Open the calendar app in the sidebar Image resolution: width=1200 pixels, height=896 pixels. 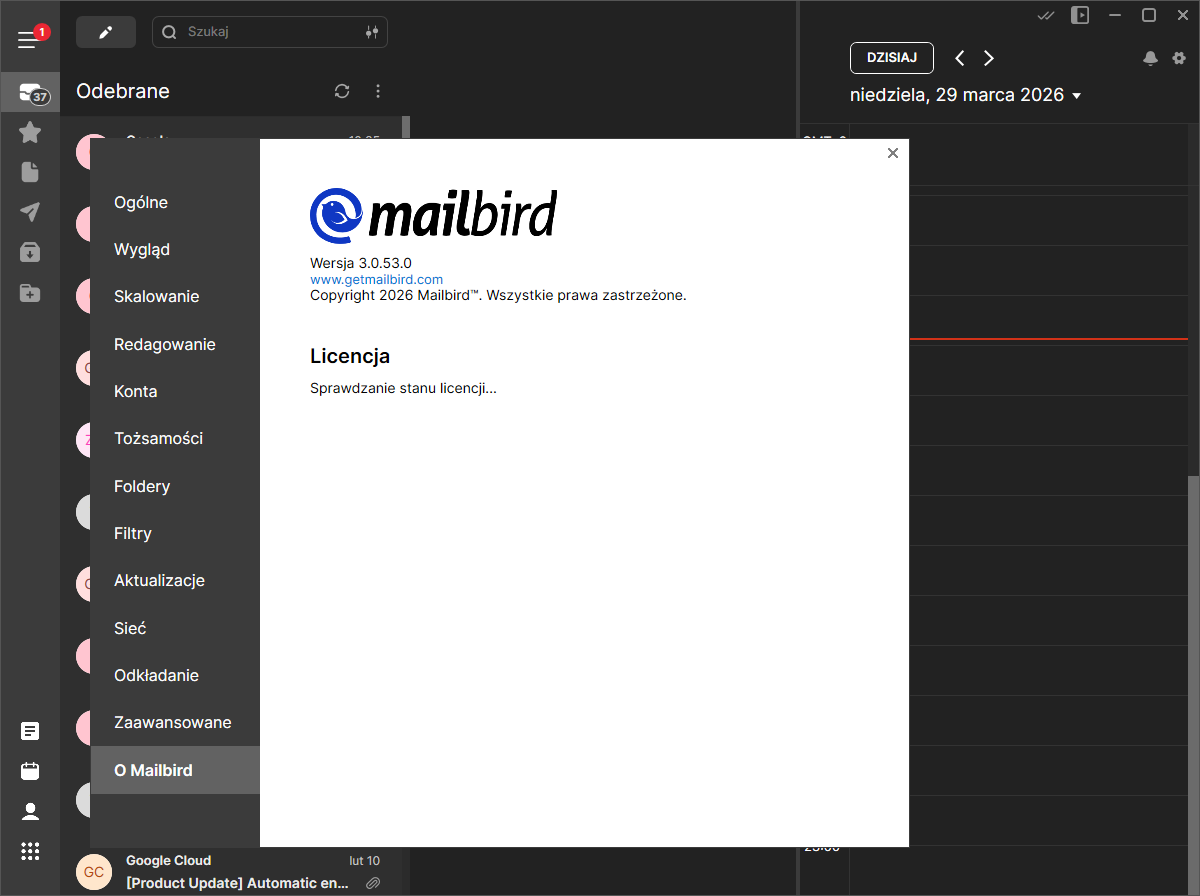(x=30, y=771)
